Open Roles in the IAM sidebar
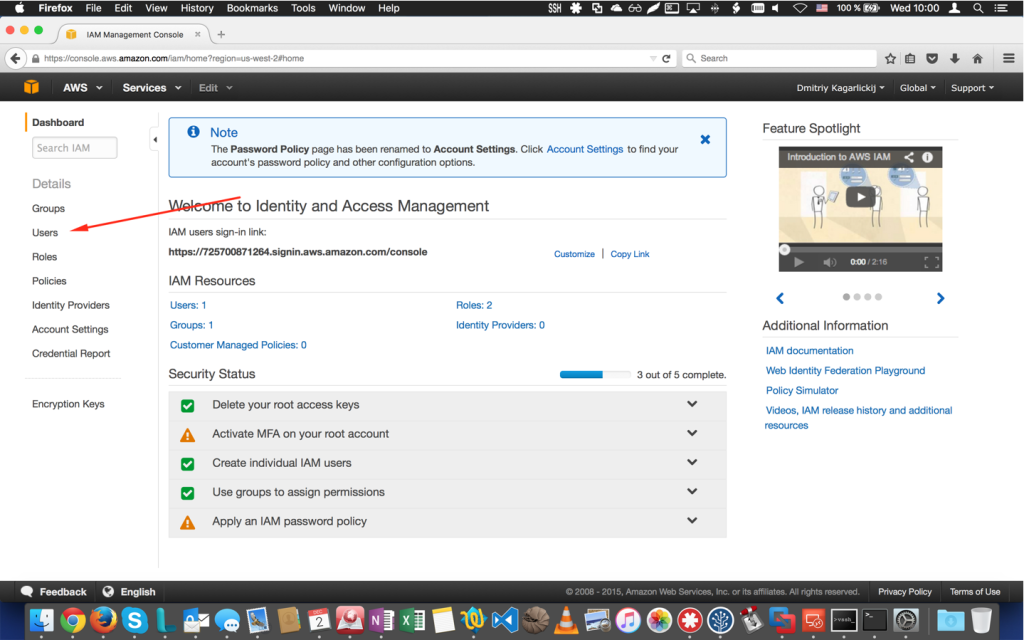This screenshot has height=640, width=1024. pyautogui.click(x=44, y=257)
